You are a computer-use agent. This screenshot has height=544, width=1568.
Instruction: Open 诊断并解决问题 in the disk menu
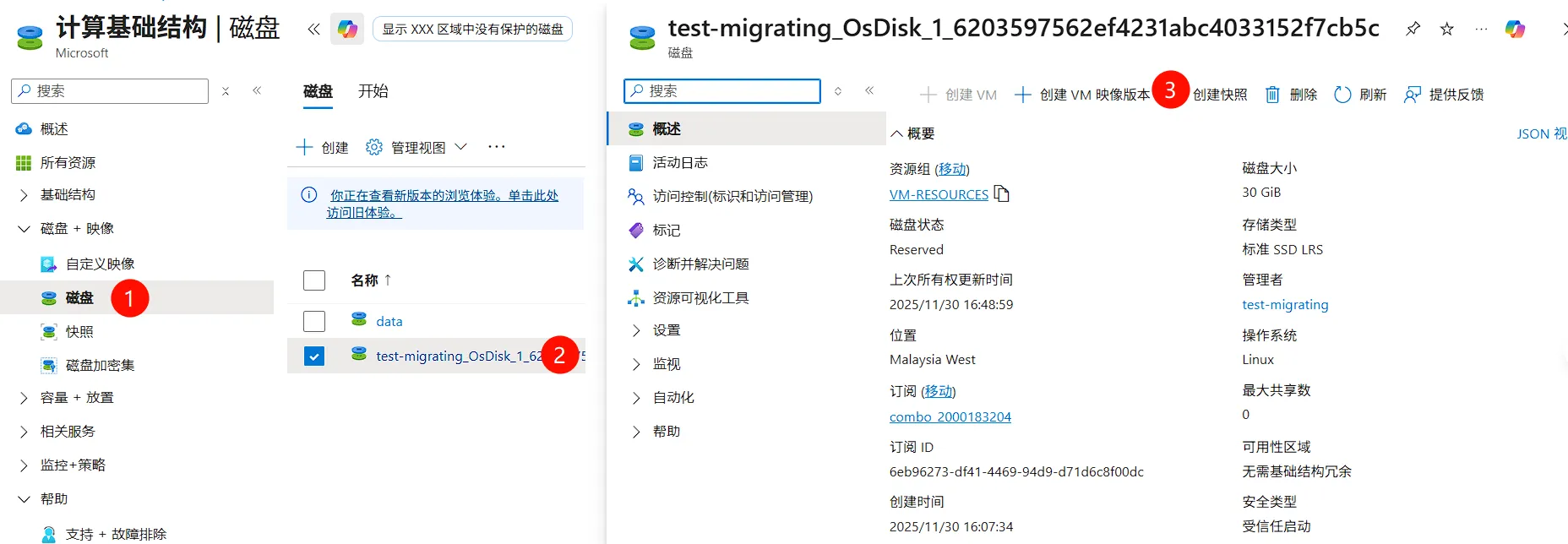pyautogui.click(x=700, y=264)
